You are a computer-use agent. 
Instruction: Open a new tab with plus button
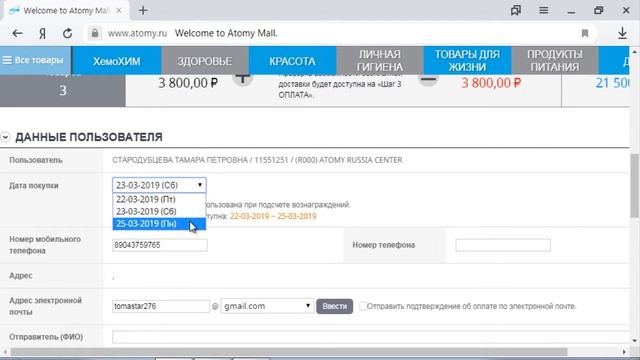143,11
